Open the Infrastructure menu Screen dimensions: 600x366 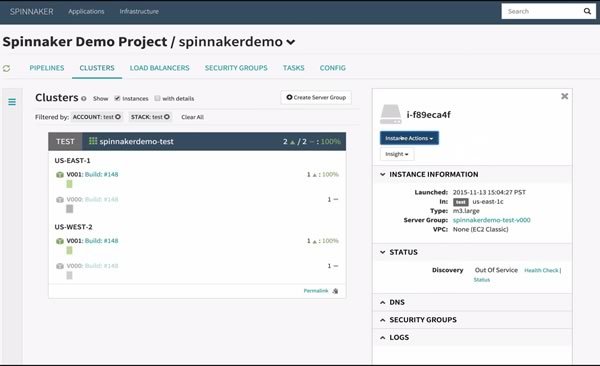pyautogui.click(x=139, y=11)
